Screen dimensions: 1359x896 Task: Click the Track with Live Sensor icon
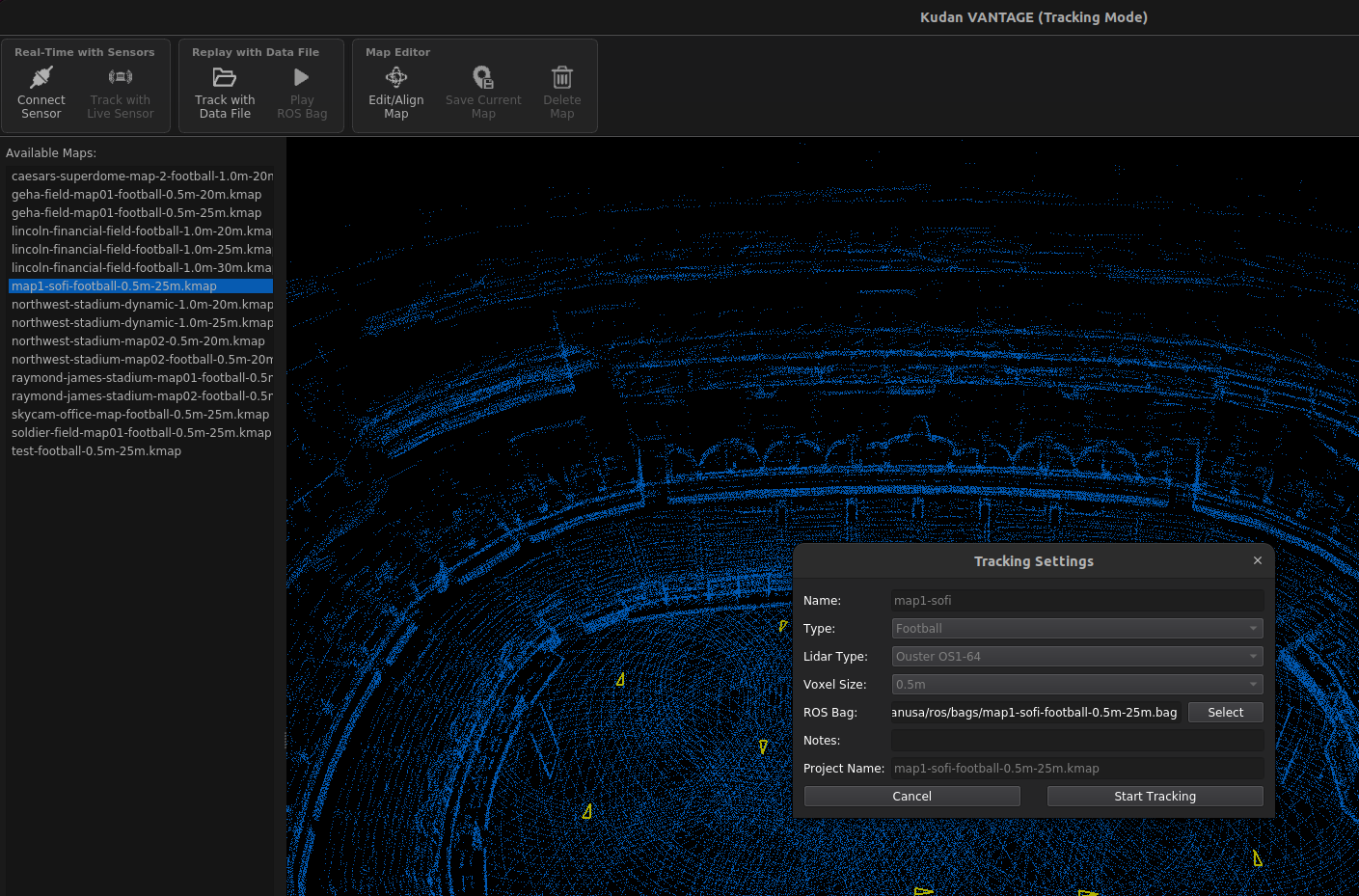(121, 78)
